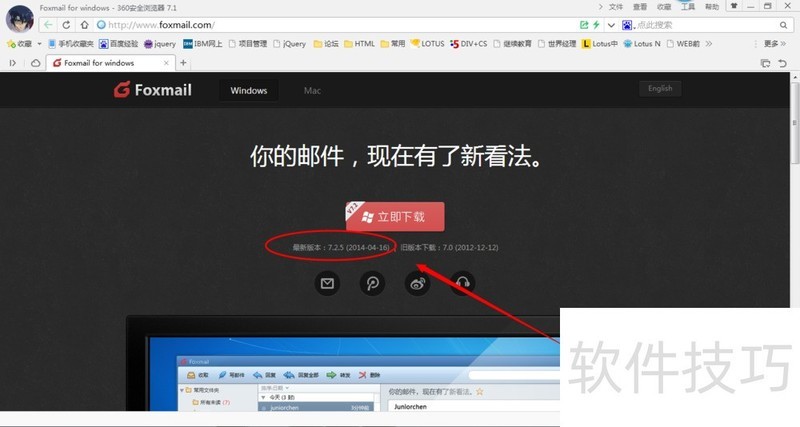Image resolution: width=800 pixels, height=427 pixels.
Task: Open the IBM网上 bookmark
Action: coord(203,44)
